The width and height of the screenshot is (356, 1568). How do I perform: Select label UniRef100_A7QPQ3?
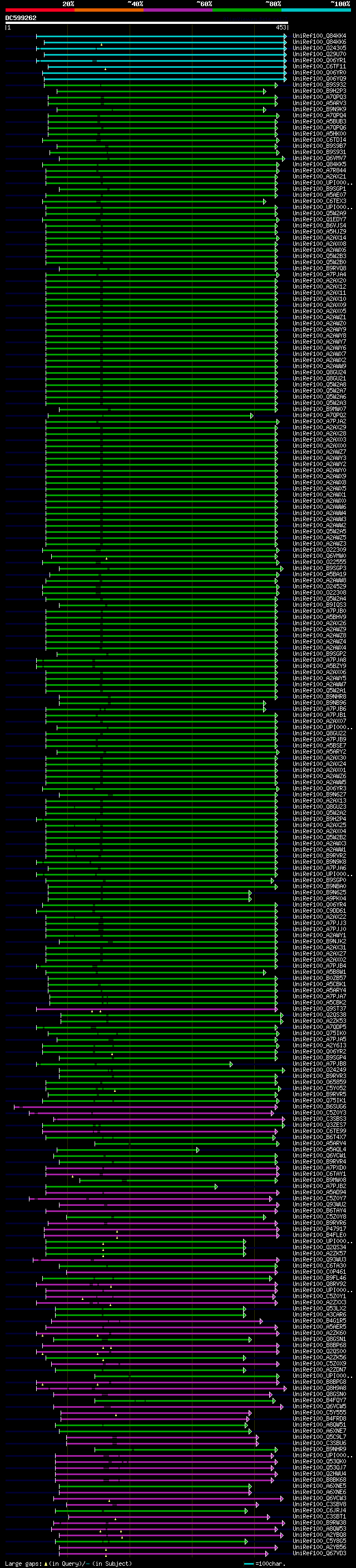tap(319, 97)
